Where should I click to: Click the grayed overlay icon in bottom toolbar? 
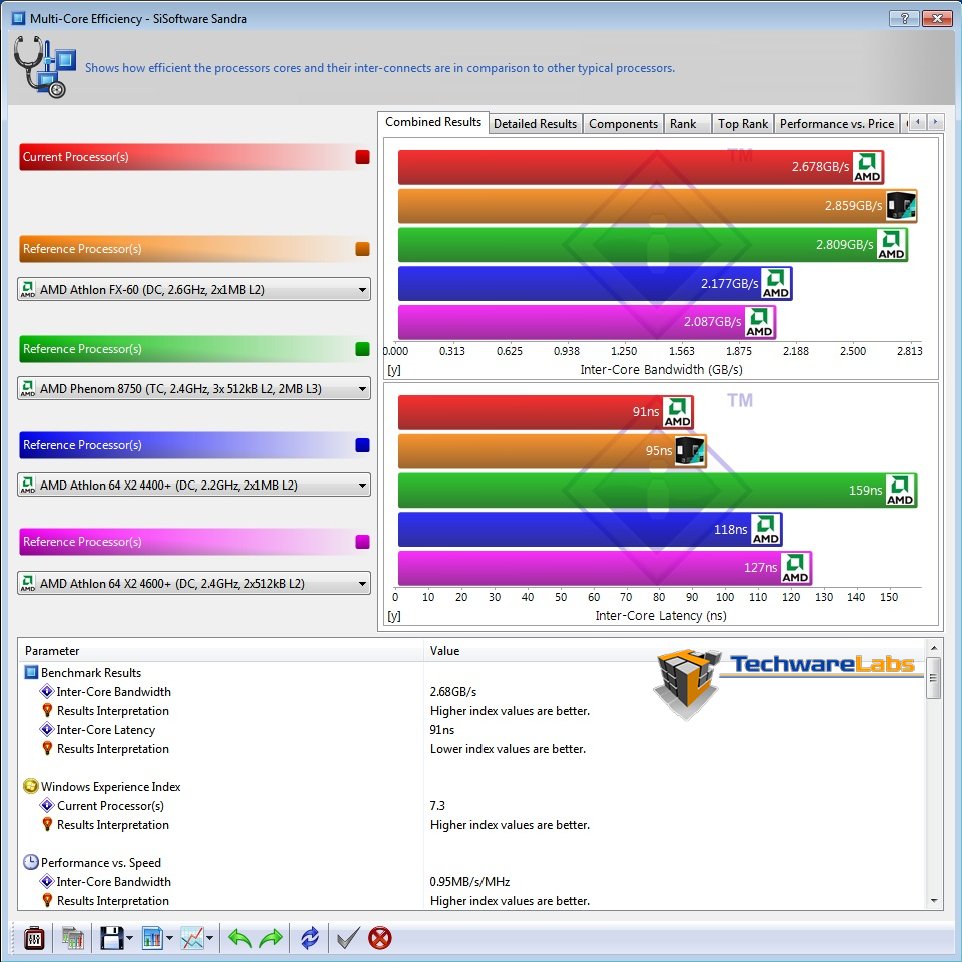[x=73, y=938]
